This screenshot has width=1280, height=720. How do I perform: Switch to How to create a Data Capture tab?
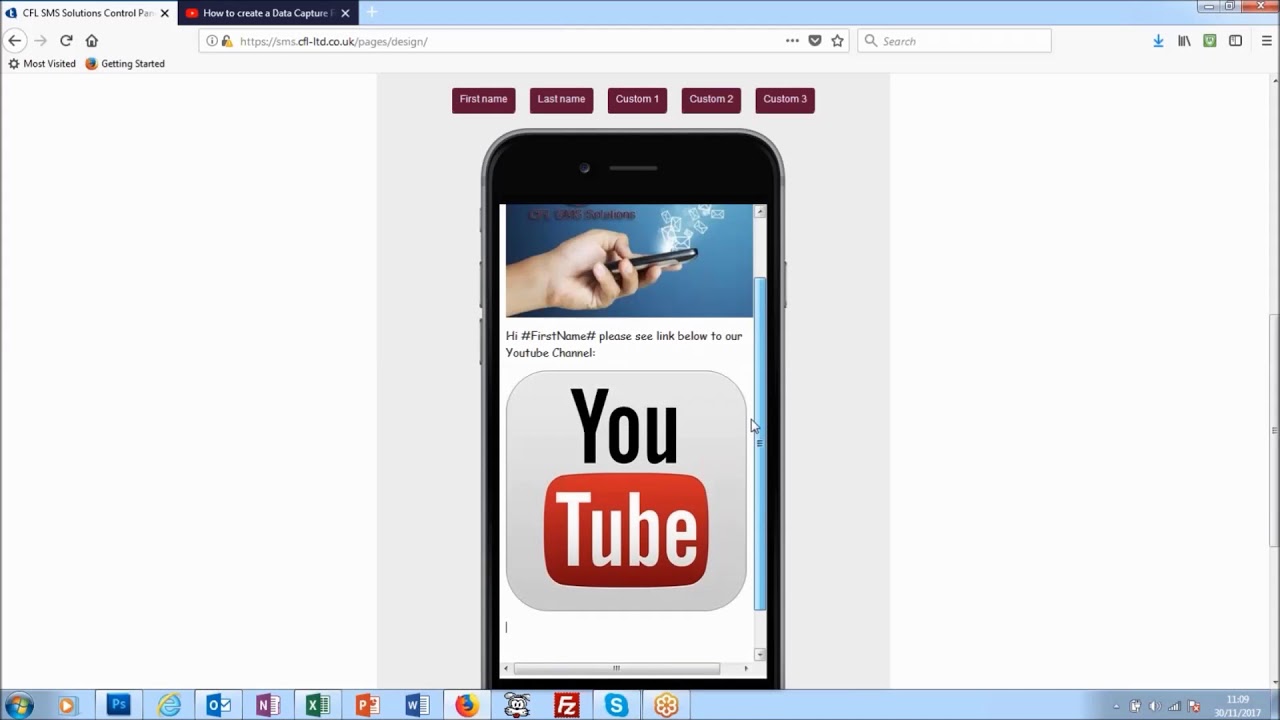point(268,13)
